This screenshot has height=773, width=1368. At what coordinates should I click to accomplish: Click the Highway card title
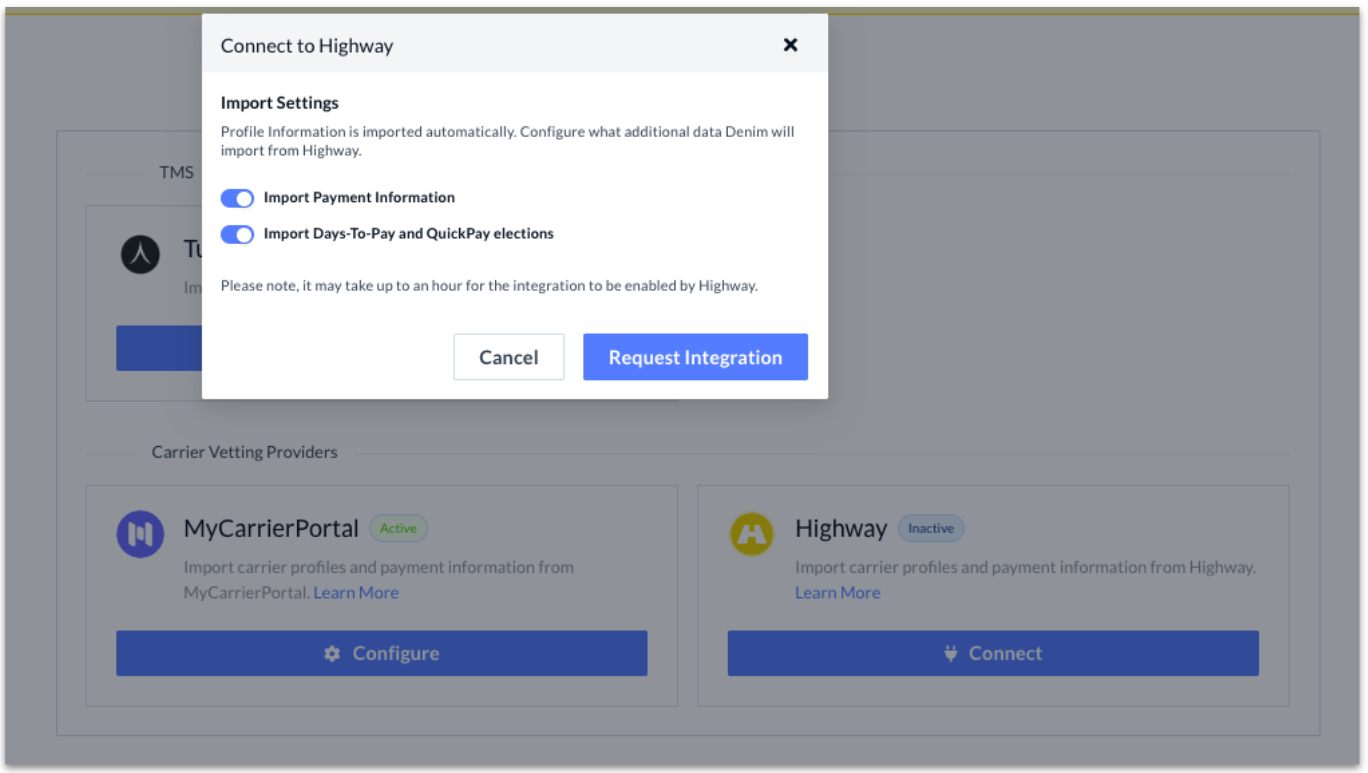841,528
